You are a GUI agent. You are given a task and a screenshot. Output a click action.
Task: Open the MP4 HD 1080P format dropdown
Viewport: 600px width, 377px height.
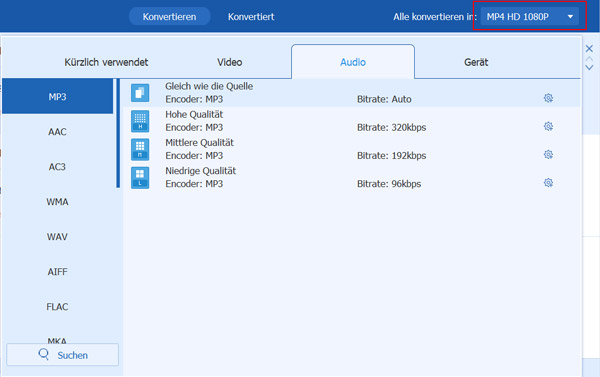click(x=530, y=16)
